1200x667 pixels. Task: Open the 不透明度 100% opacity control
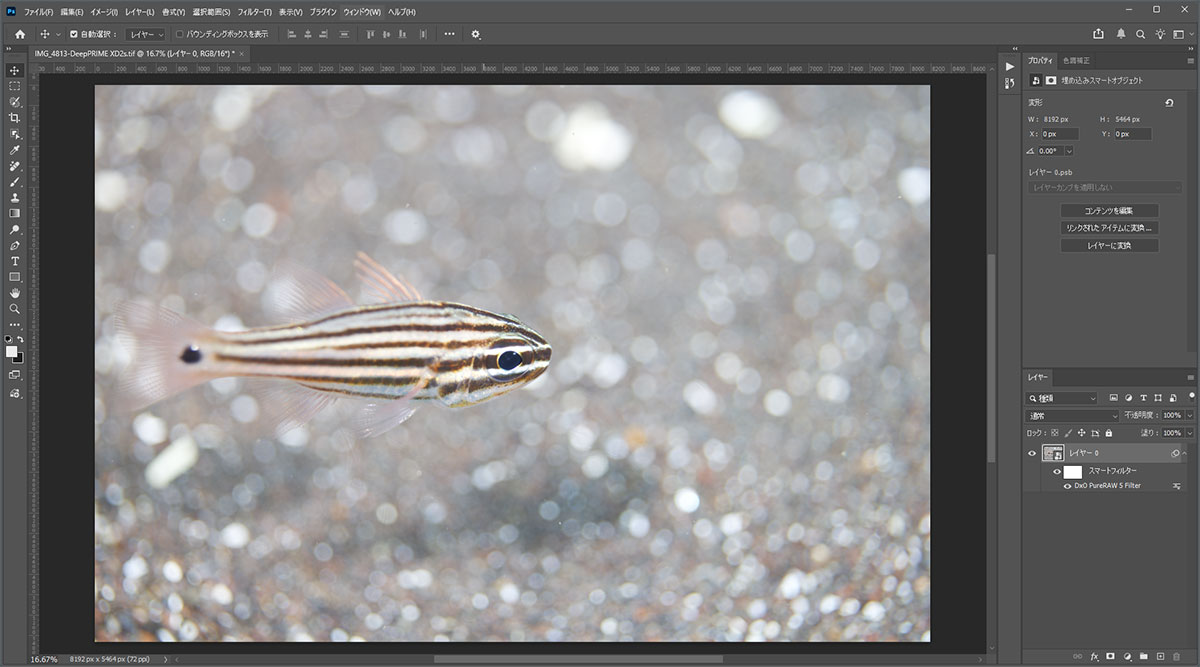click(x=1170, y=414)
